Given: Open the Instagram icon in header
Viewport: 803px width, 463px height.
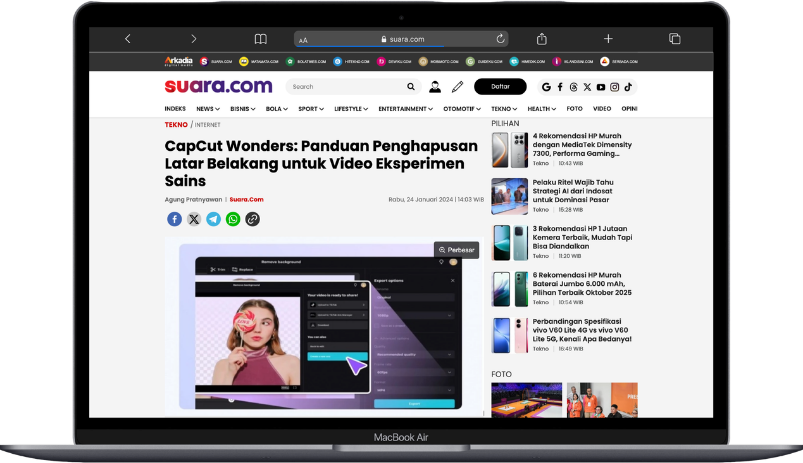Looking at the screenshot, I should pos(615,87).
